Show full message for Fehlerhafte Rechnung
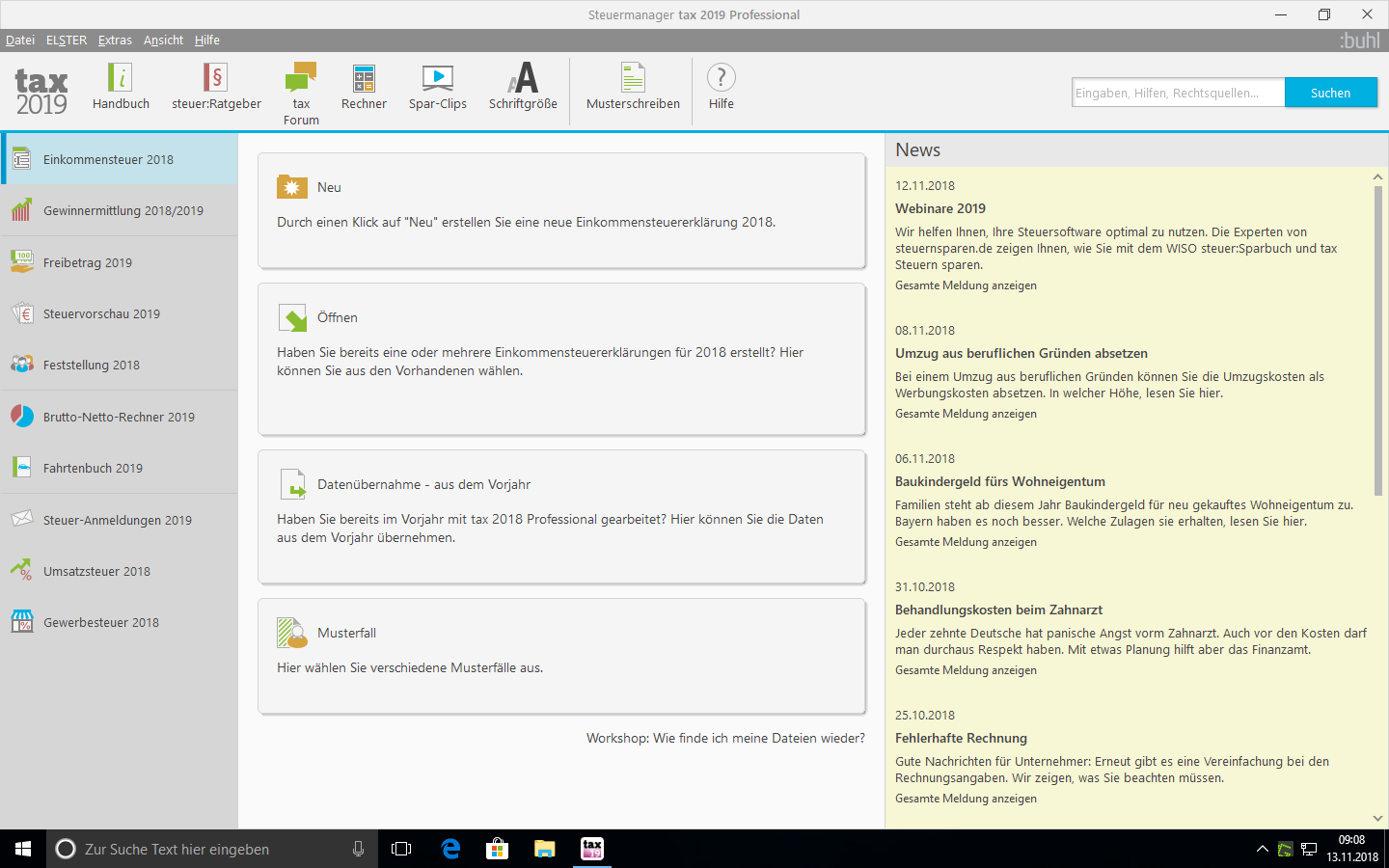The width and height of the screenshot is (1389, 868). [966, 799]
